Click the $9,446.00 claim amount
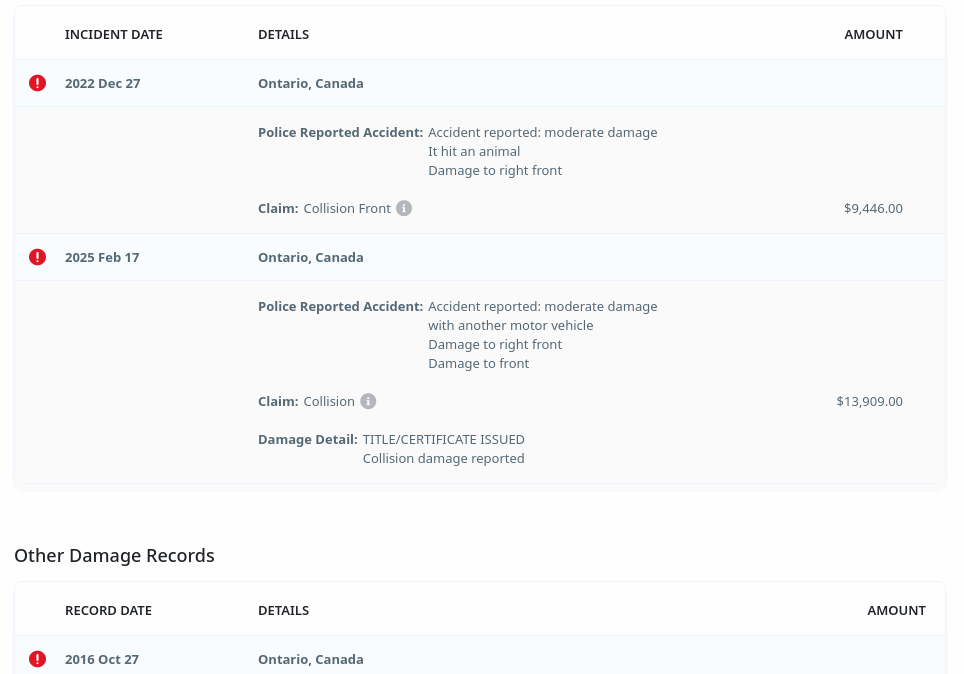964x674 pixels. click(873, 208)
